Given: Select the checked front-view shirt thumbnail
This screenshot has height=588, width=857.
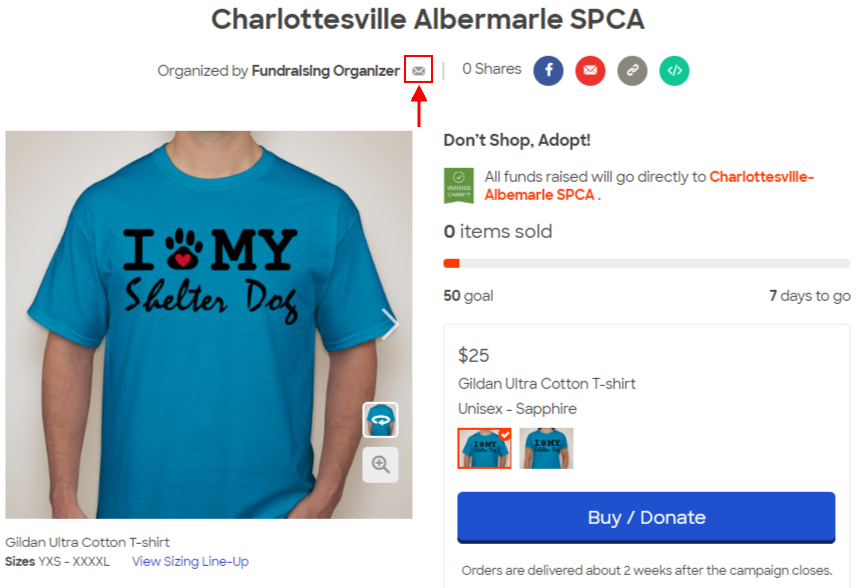Looking at the screenshot, I should [484, 448].
